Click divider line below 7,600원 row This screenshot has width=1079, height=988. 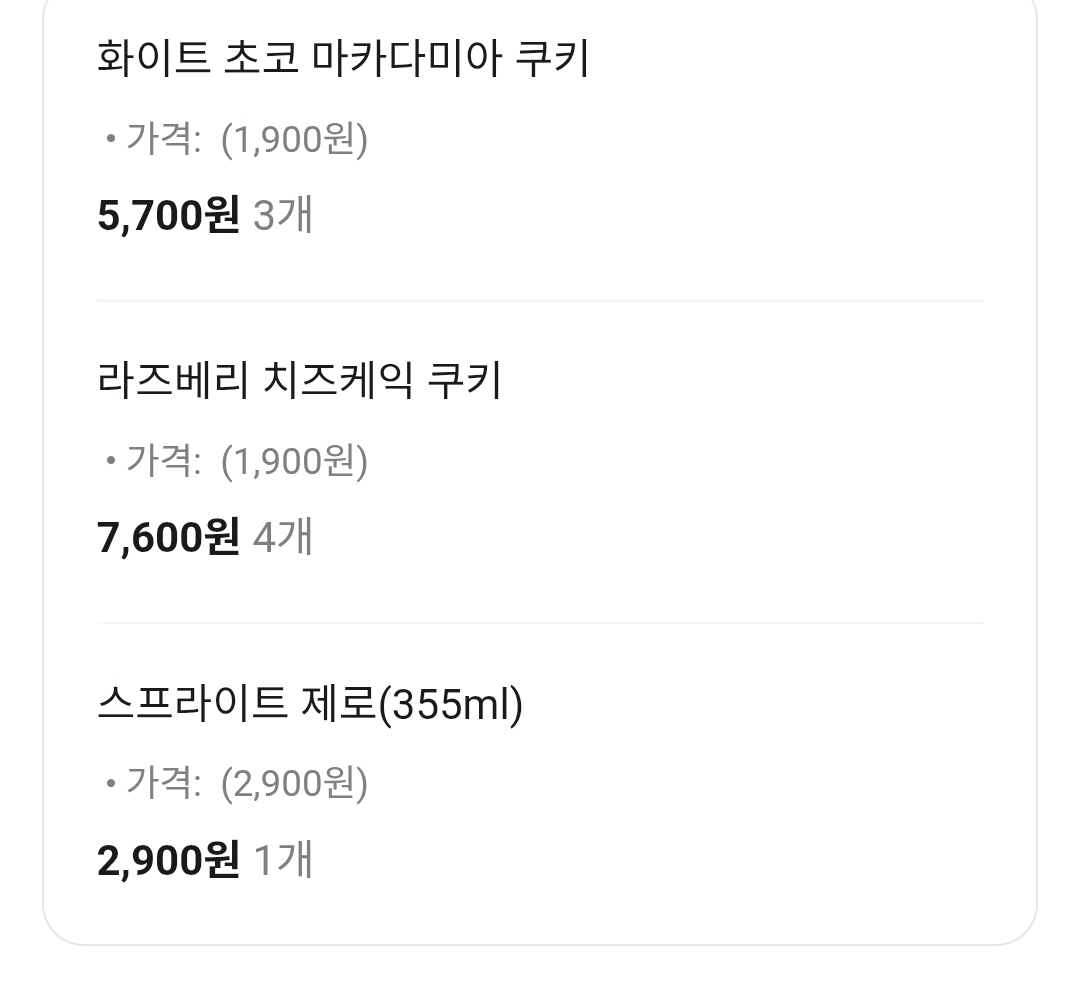(x=540, y=623)
